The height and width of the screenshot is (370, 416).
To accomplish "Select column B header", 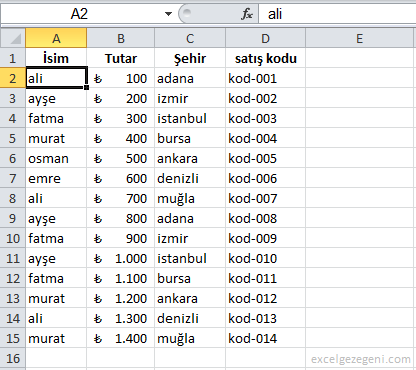I will point(121,38).
